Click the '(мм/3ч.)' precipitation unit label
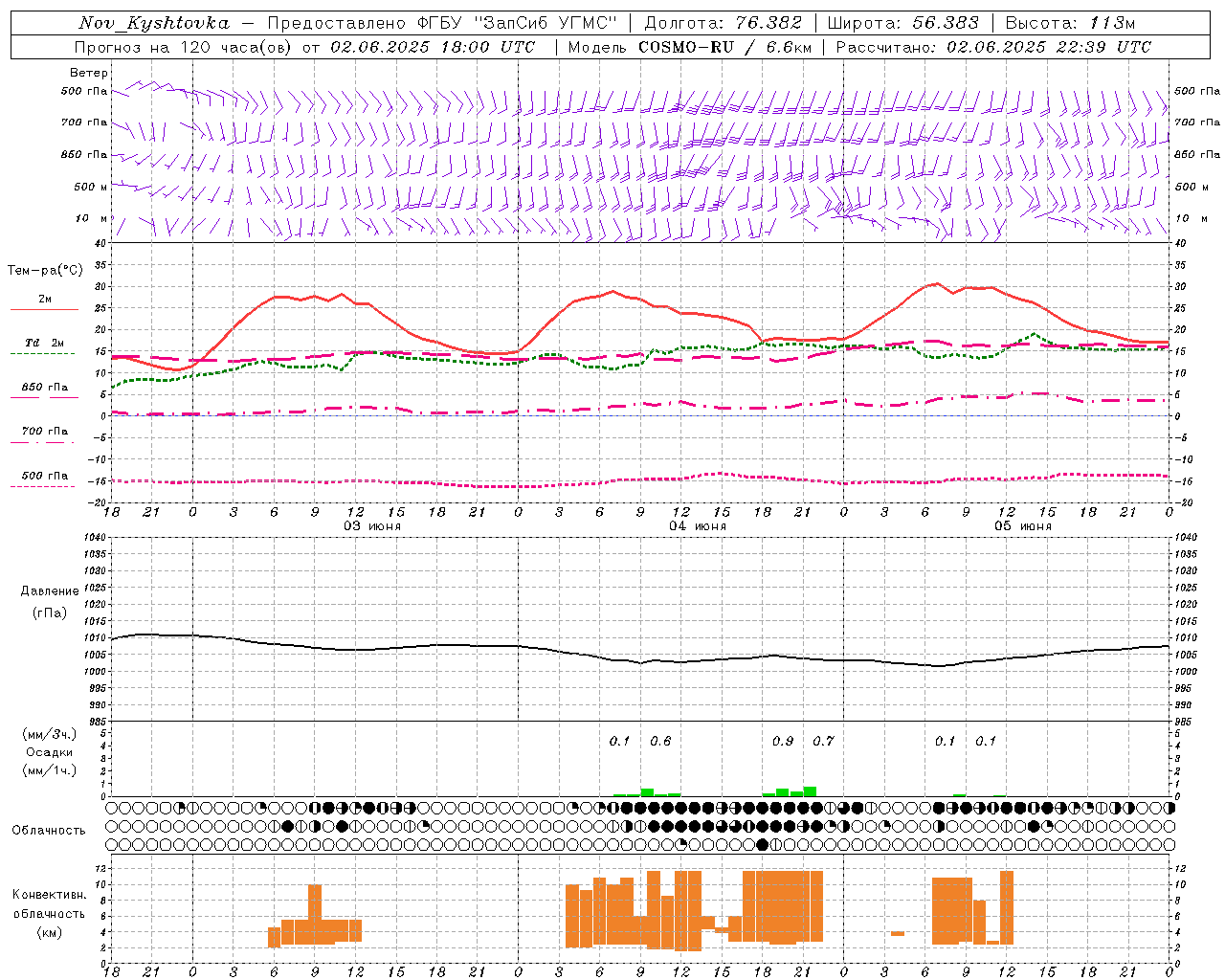 50,734
